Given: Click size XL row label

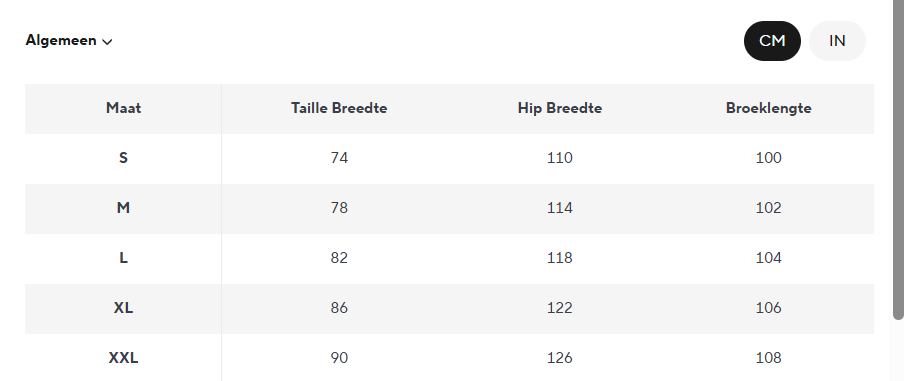Looking at the screenshot, I should [123, 308].
